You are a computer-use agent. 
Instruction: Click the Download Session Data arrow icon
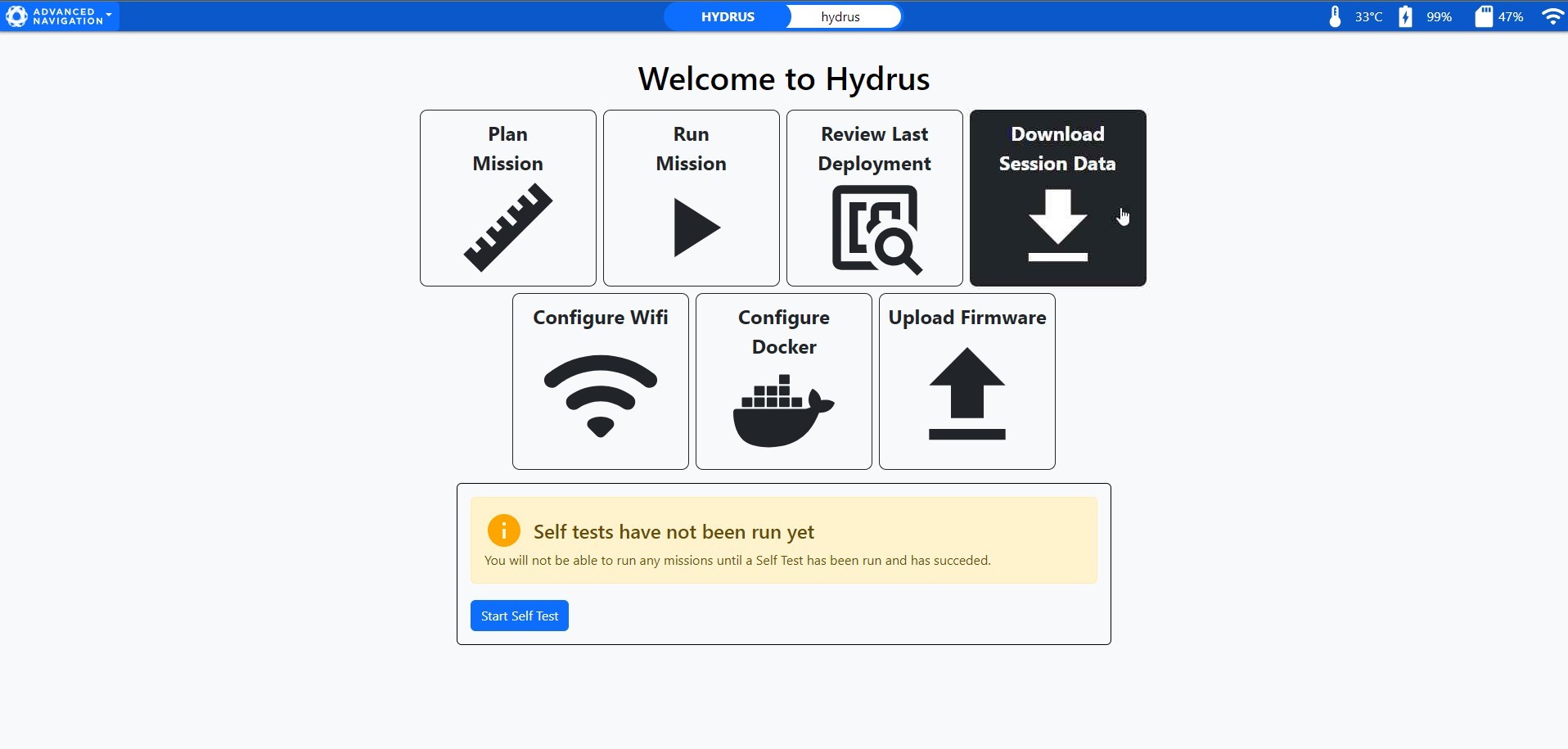click(1057, 226)
